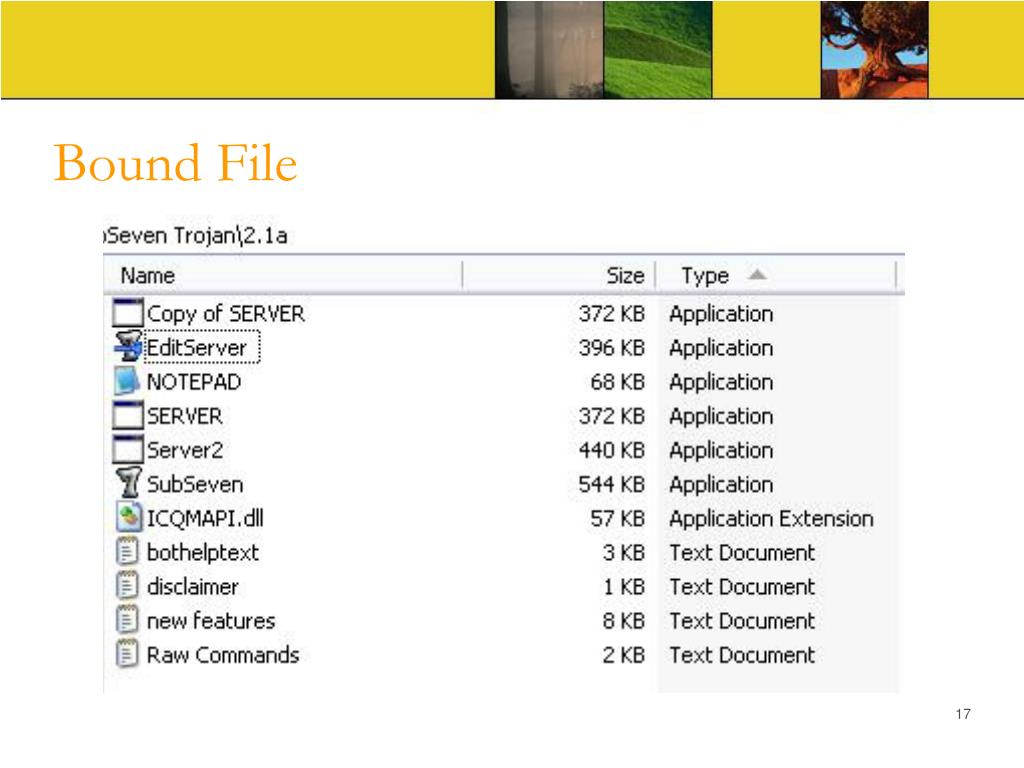The image size is (1024, 768).
Task: Click the 68 KB size value
Action: (617, 381)
